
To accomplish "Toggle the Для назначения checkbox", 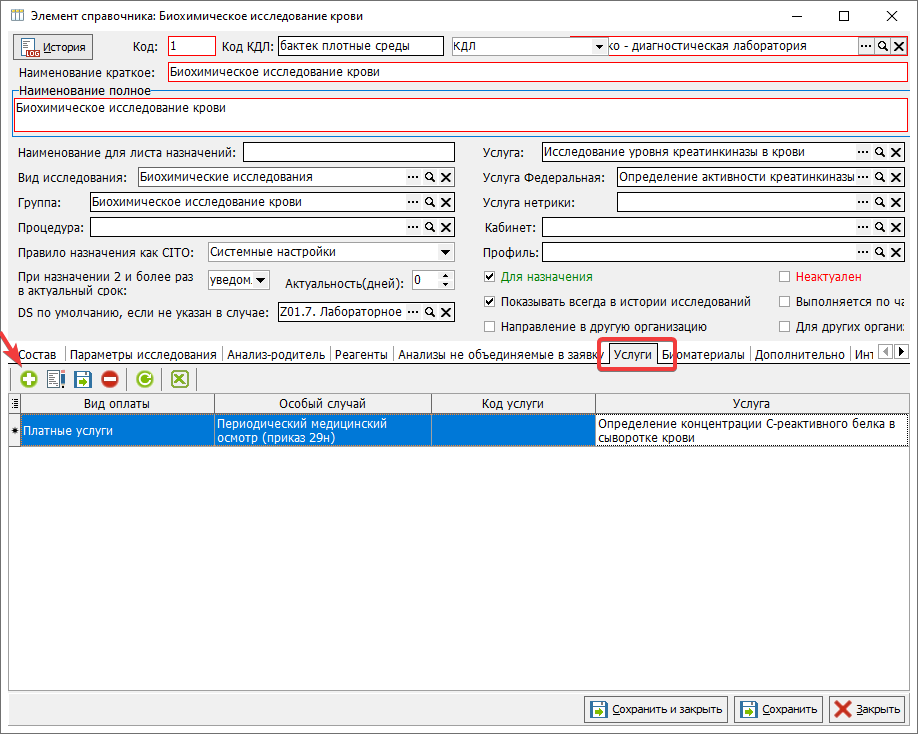I will click(489, 277).
